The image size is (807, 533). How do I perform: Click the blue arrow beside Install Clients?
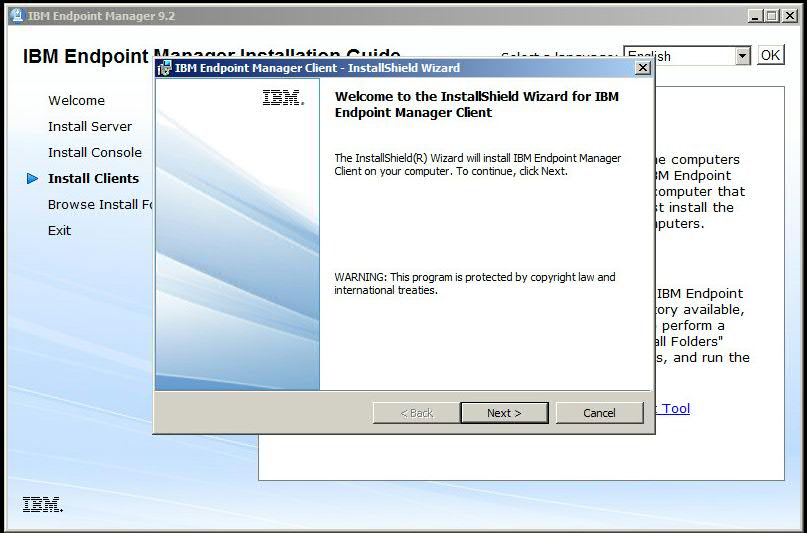click(x=32, y=179)
